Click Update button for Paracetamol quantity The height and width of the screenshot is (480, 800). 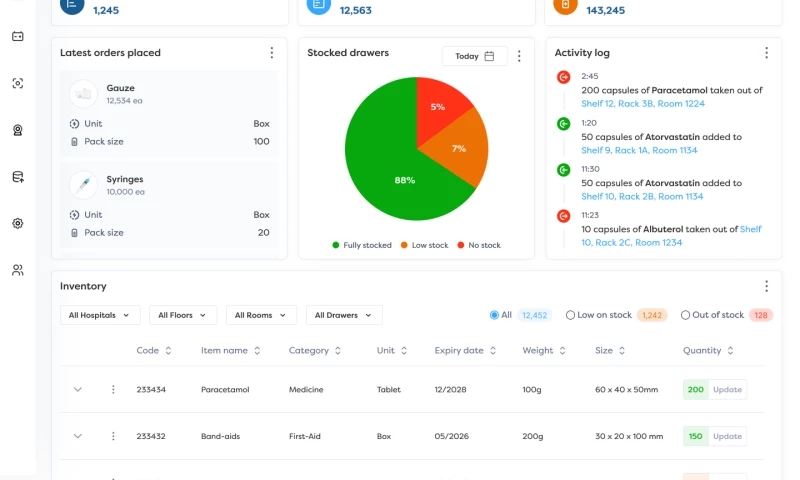pos(728,390)
